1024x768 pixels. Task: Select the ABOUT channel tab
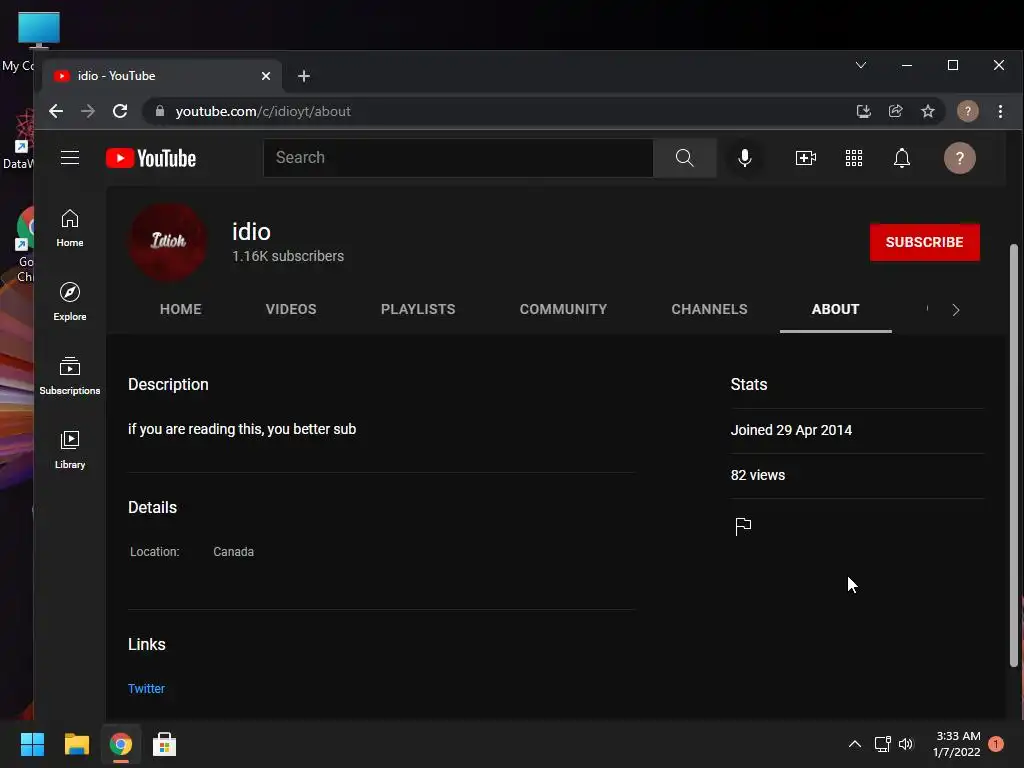835,309
